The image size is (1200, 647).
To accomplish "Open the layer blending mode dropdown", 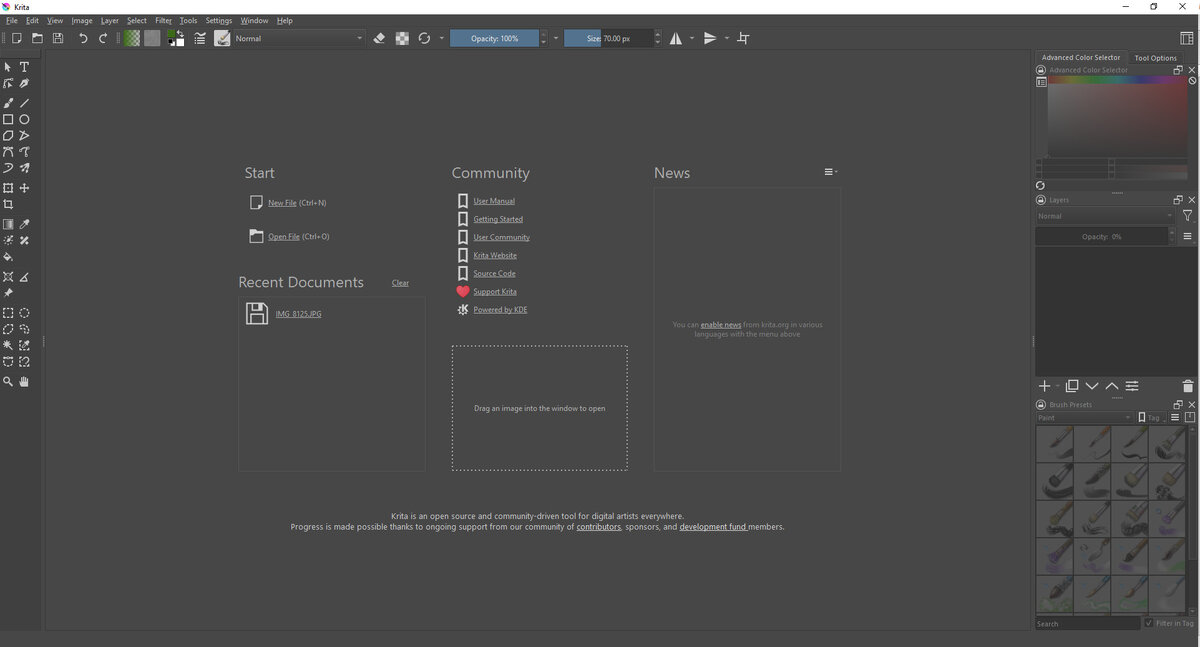I will point(1105,216).
